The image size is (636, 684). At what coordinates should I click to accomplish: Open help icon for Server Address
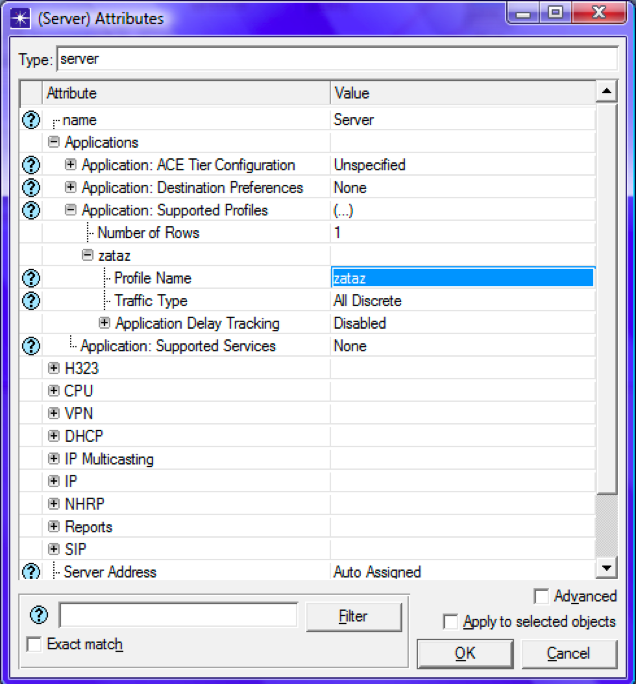tap(31, 571)
